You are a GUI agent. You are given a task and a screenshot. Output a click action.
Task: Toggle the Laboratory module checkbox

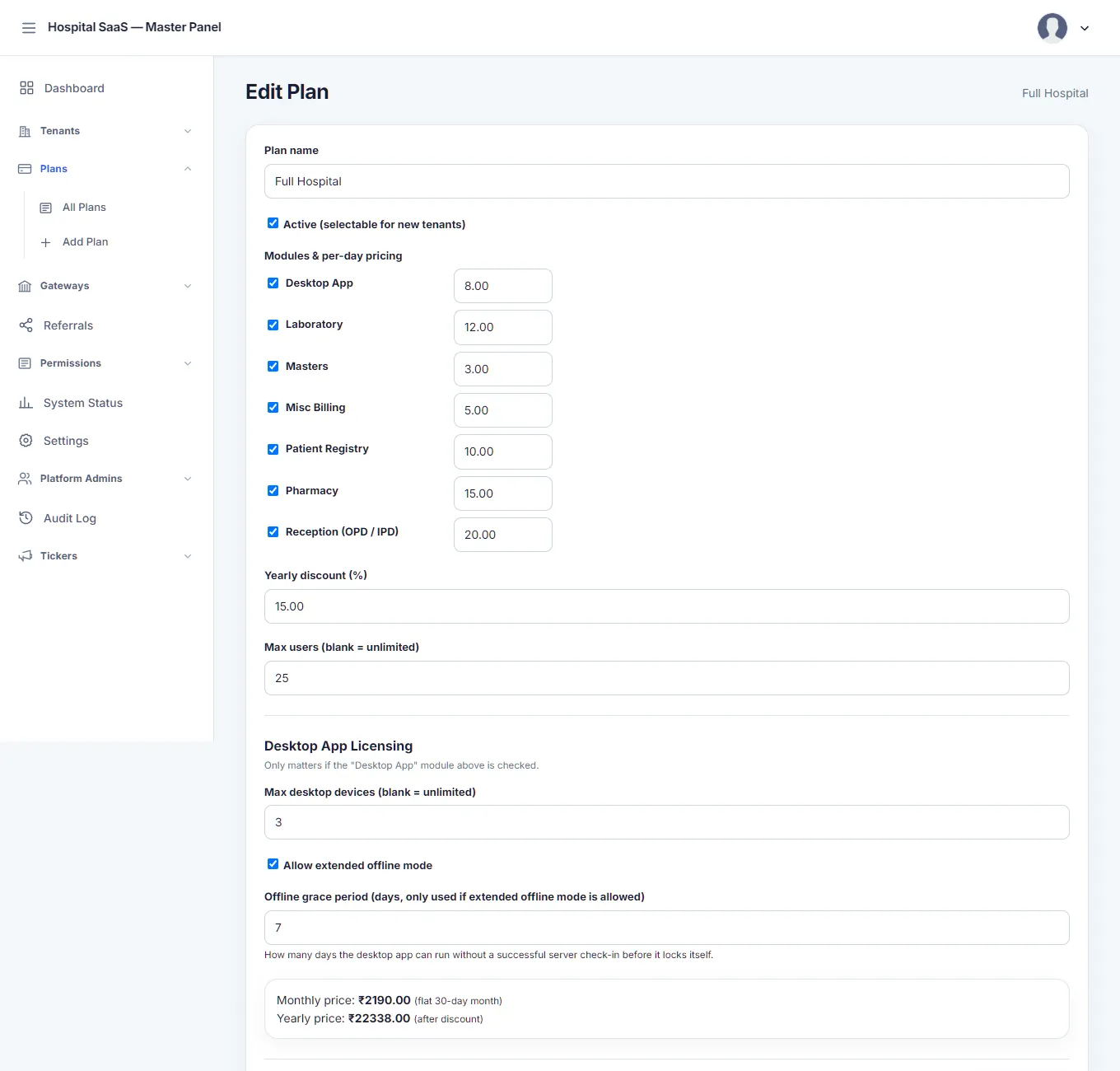tap(273, 325)
